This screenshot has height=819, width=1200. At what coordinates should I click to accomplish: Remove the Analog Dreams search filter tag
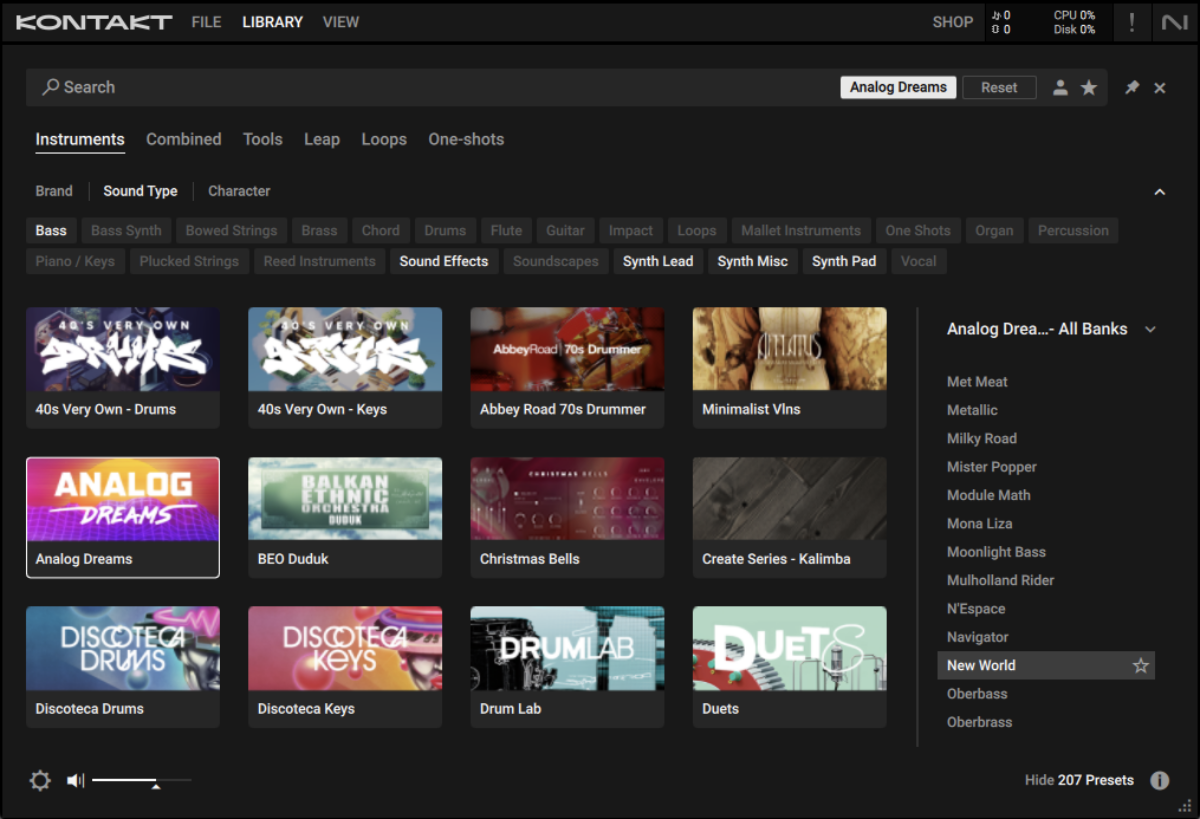click(x=898, y=87)
